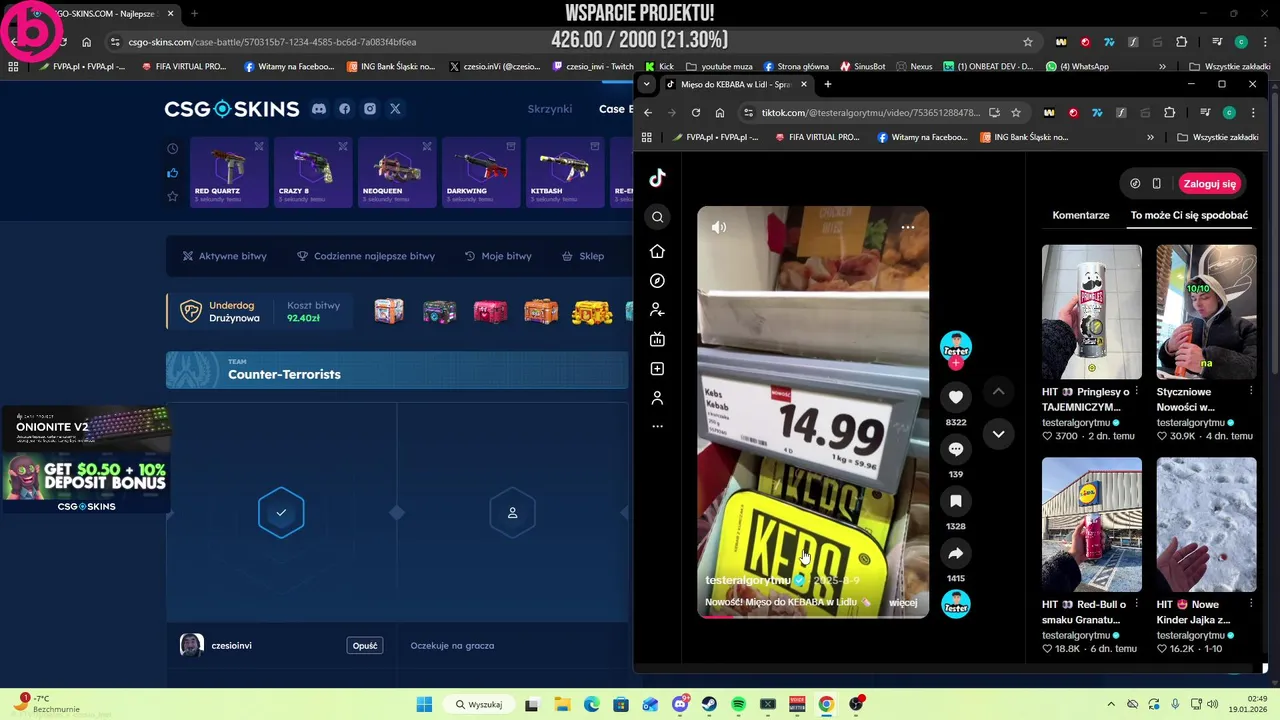Open tab search dropdown in TikTok window
The image size is (1280, 720).
click(x=647, y=84)
